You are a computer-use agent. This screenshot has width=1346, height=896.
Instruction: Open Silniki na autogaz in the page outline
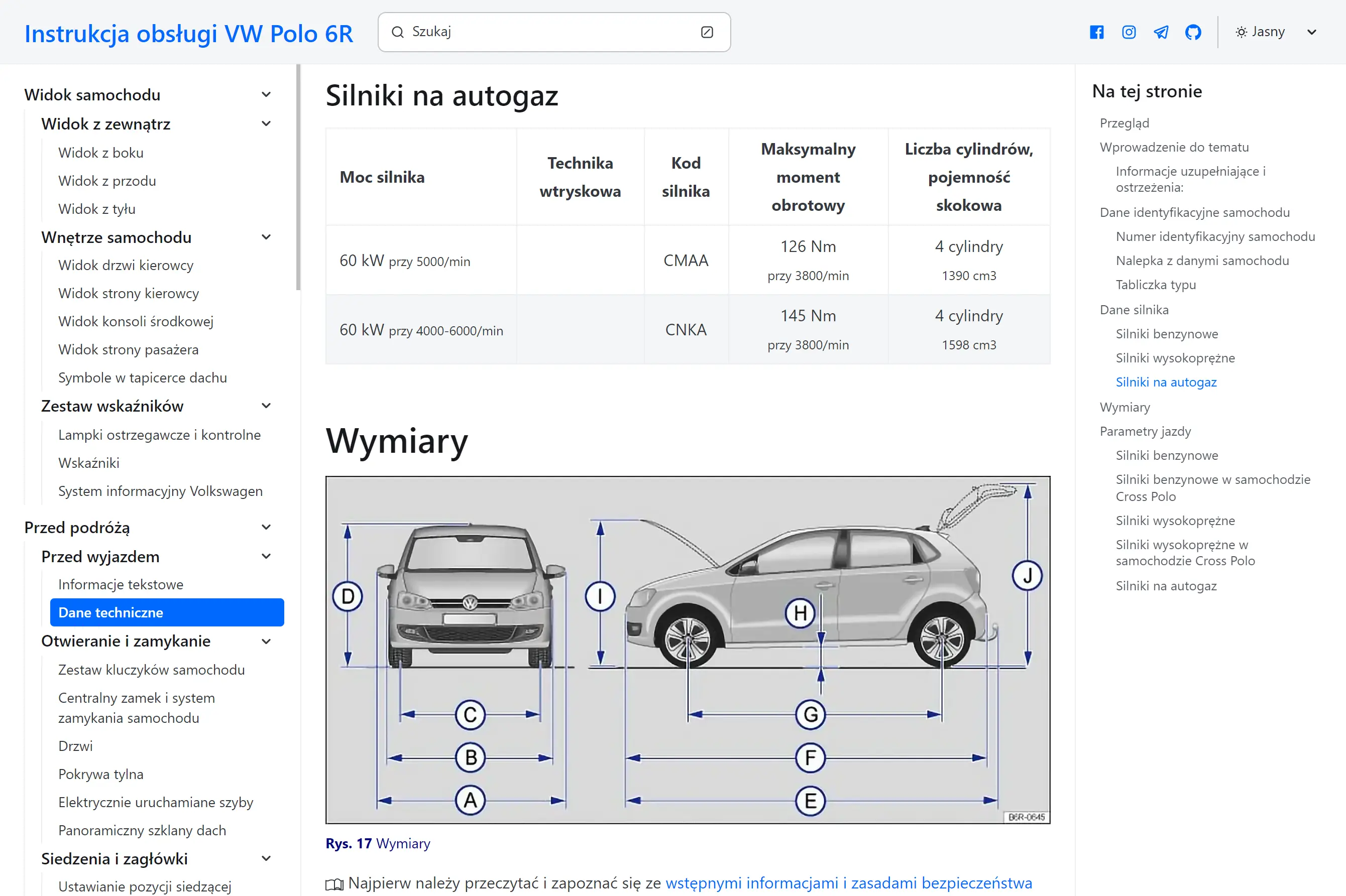(1166, 381)
